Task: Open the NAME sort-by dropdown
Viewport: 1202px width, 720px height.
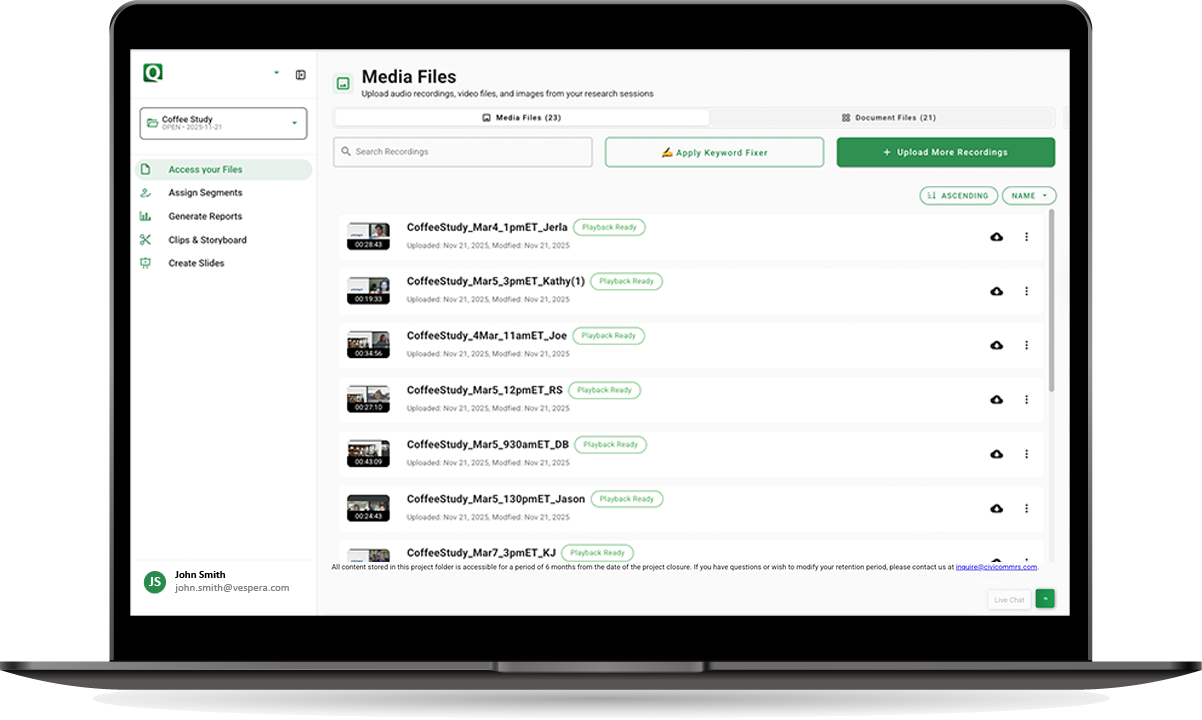Action: (1029, 196)
